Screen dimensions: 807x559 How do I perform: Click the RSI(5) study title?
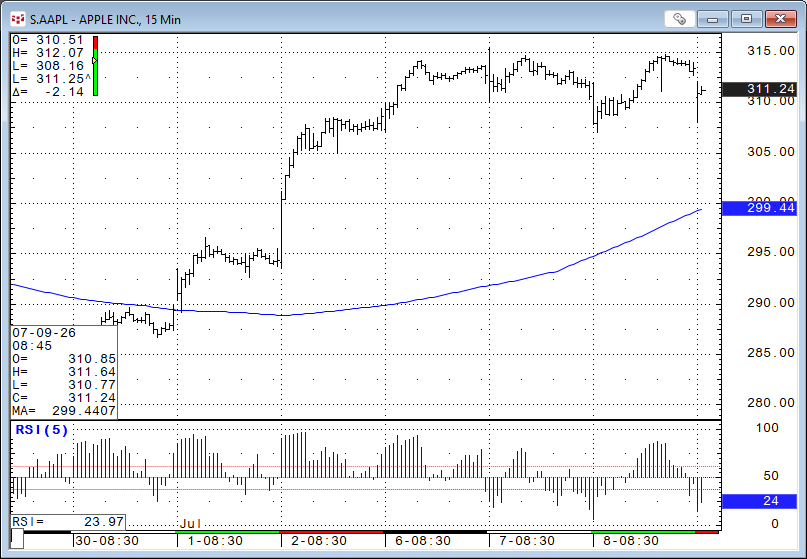tap(42, 429)
